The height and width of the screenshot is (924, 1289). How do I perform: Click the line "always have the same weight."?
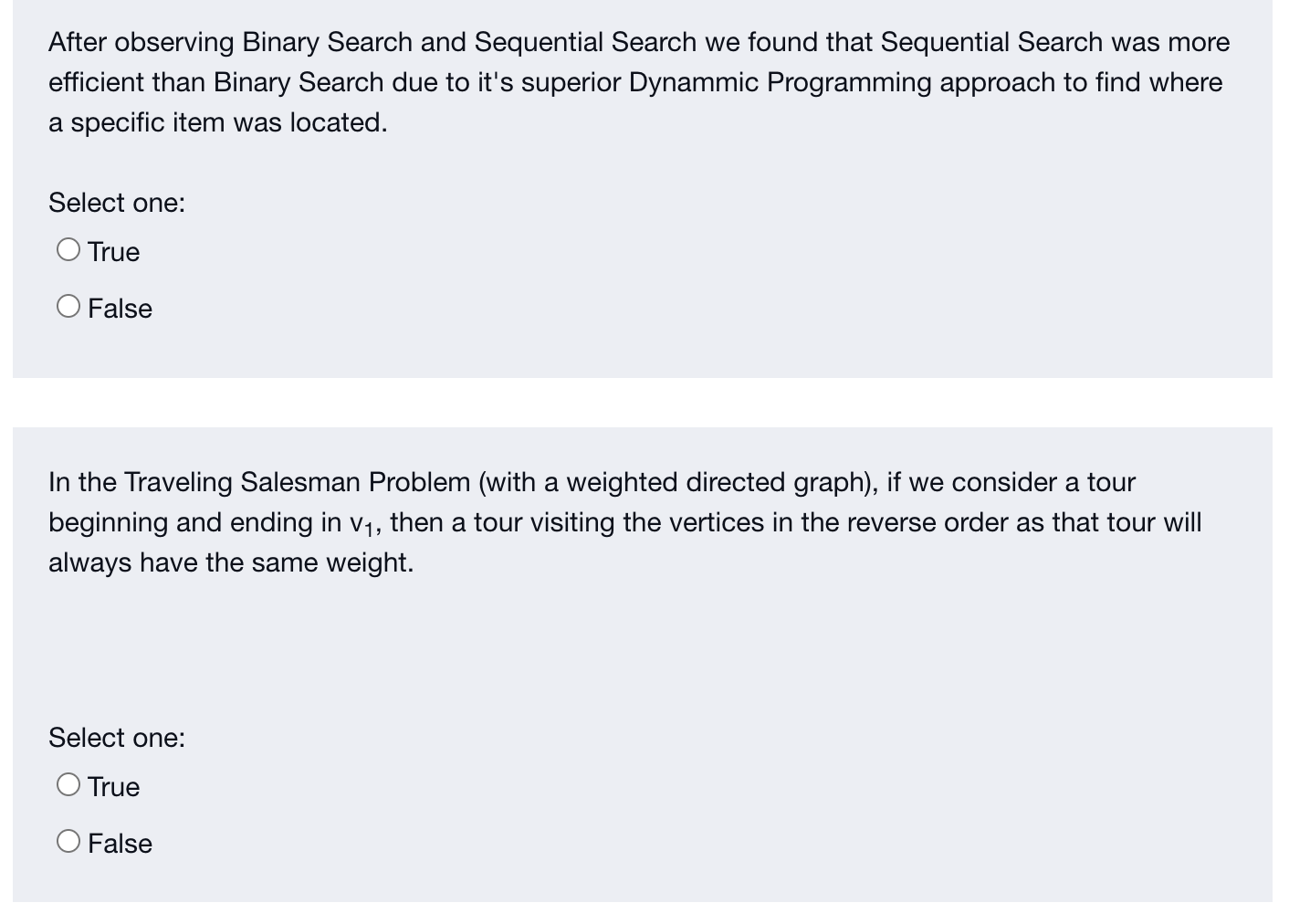click(231, 562)
